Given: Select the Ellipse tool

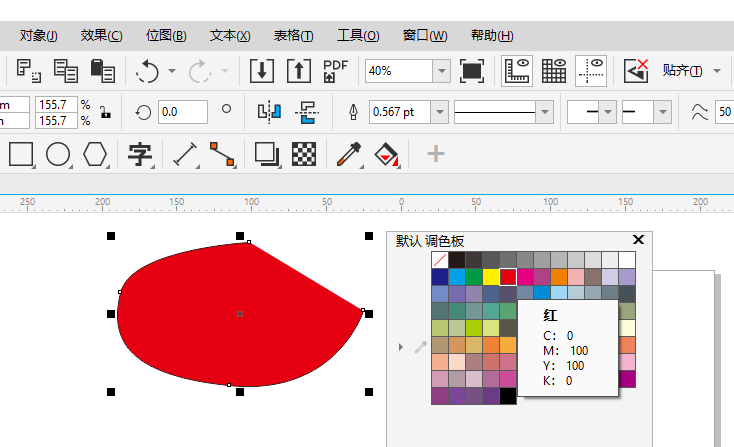Looking at the screenshot, I should click(58, 154).
